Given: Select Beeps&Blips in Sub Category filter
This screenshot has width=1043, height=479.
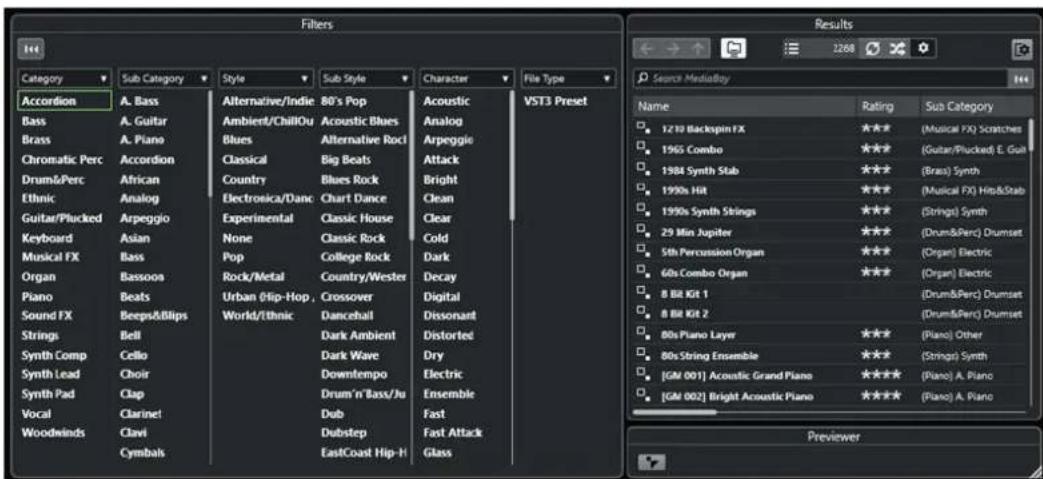Looking at the screenshot, I should click(154, 316).
